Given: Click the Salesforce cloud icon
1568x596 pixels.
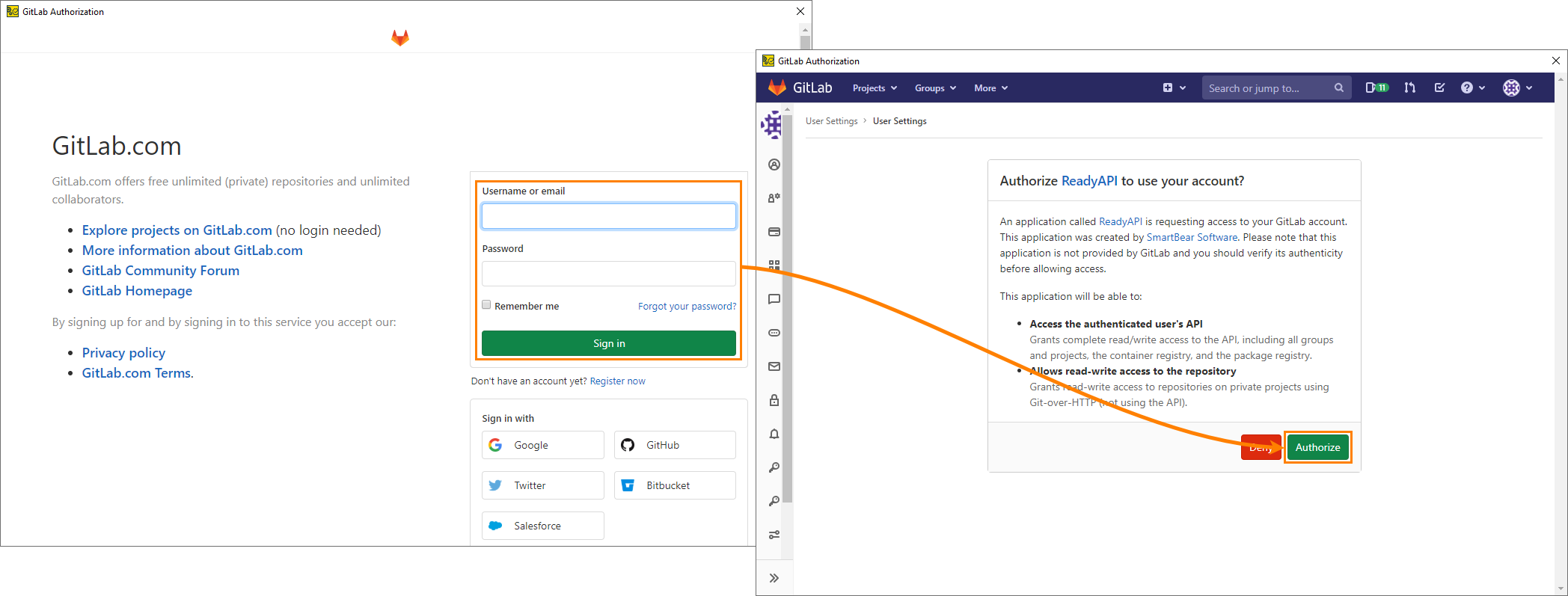Looking at the screenshot, I should point(495,526).
